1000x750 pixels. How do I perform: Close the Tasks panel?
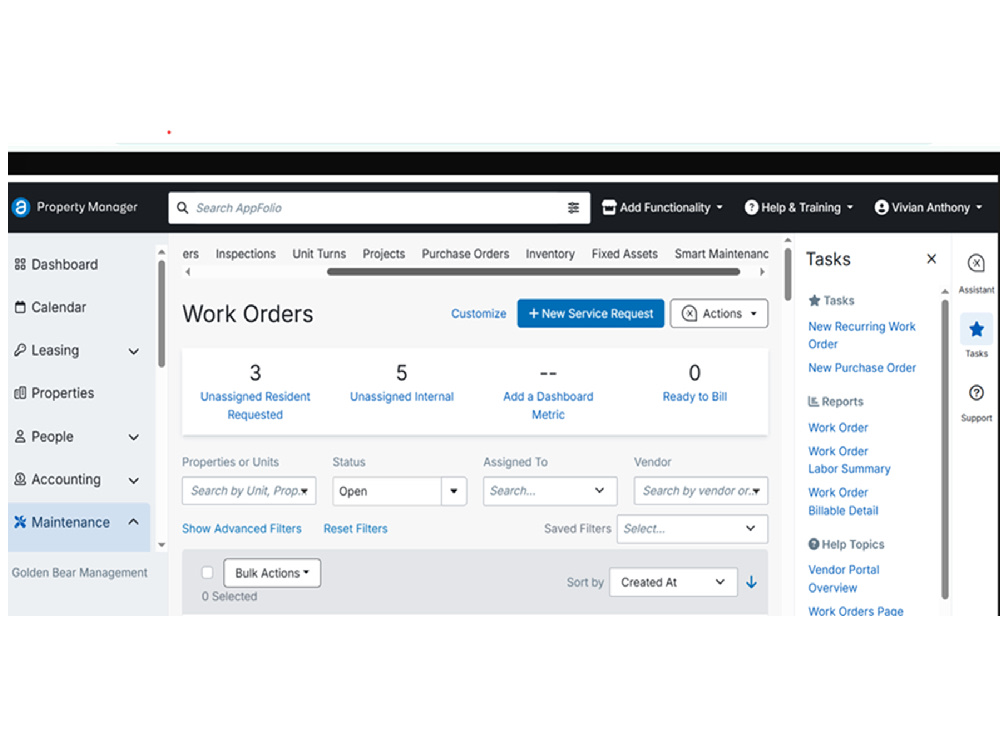[x=931, y=259]
